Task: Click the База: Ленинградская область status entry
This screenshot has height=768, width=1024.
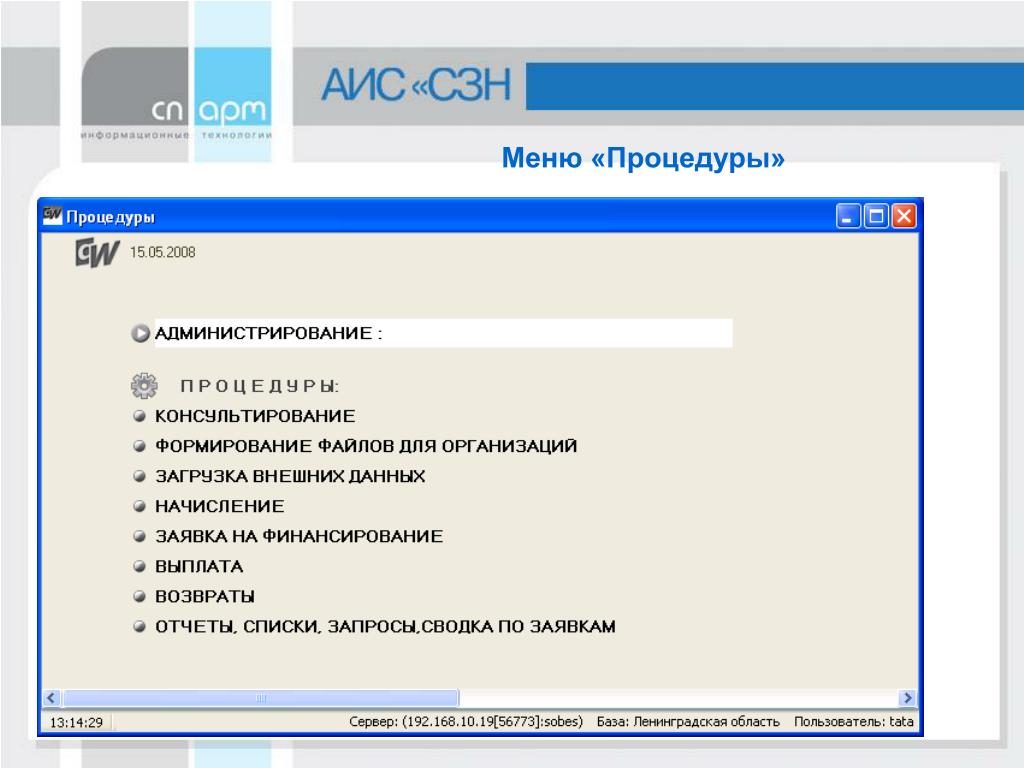Action: point(688,722)
